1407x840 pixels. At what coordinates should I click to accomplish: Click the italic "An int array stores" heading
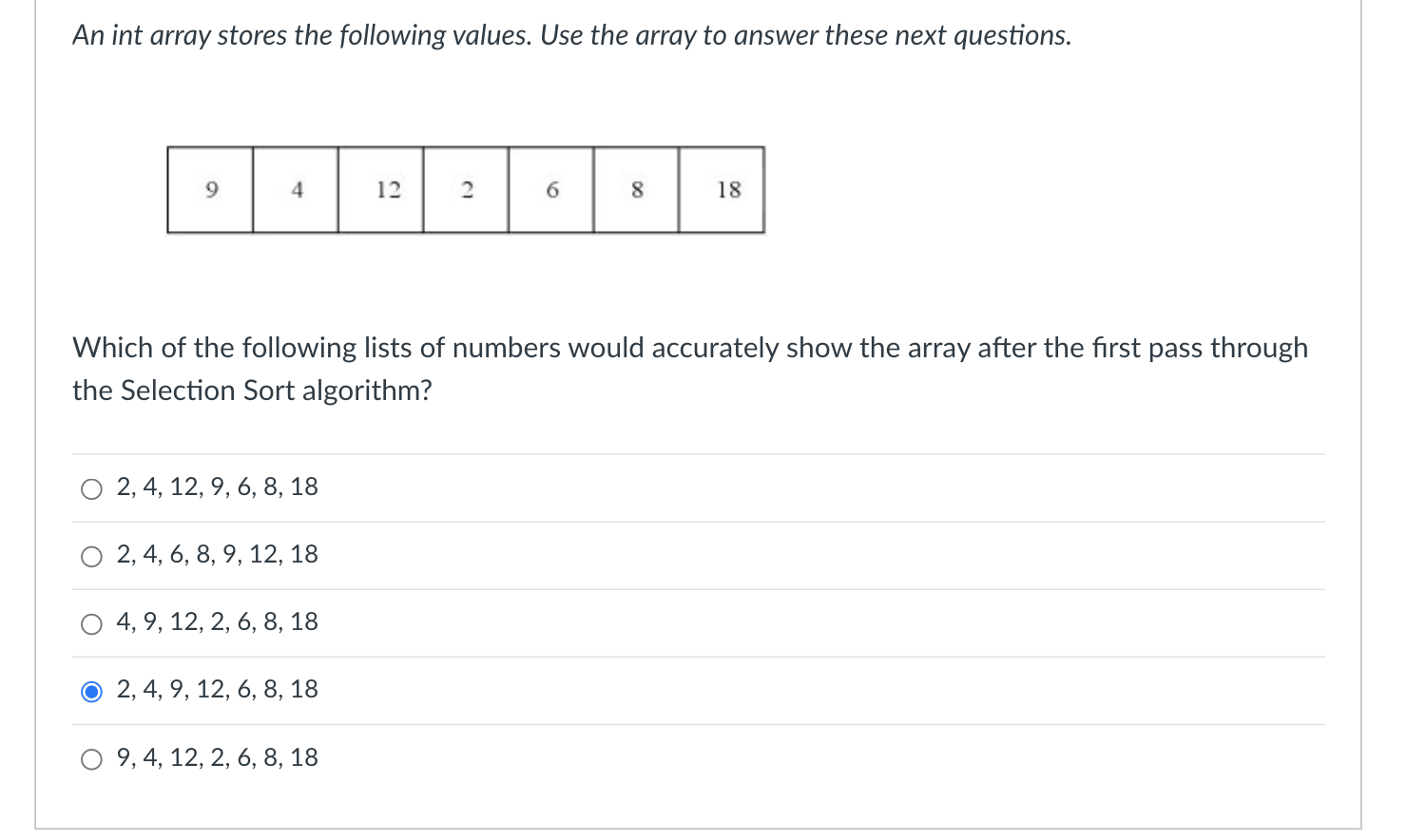[x=572, y=36]
